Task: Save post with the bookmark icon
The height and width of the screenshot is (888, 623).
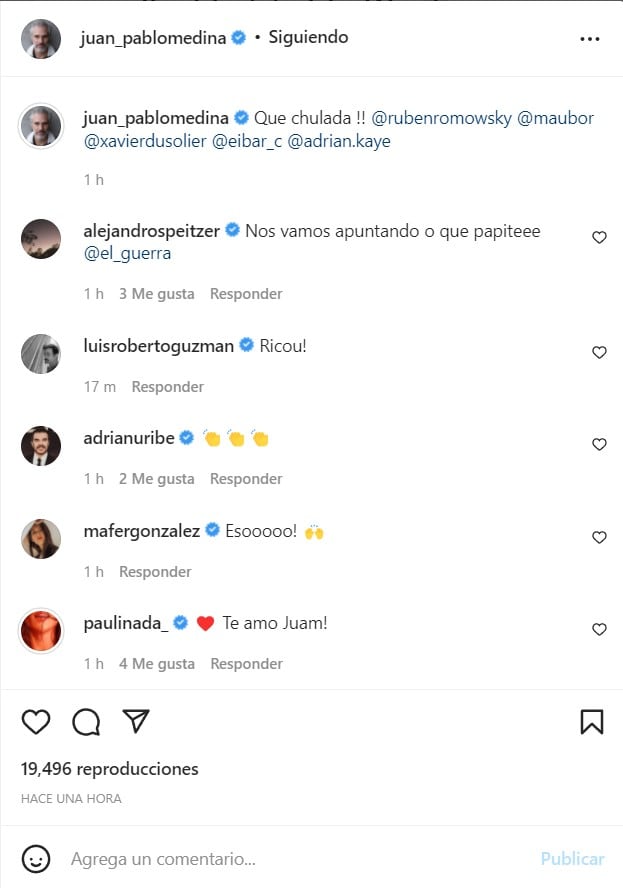Action: (x=591, y=722)
